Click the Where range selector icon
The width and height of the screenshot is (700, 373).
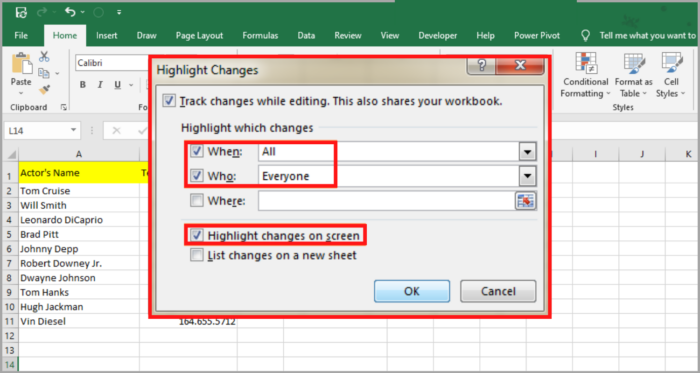[526, 201]
